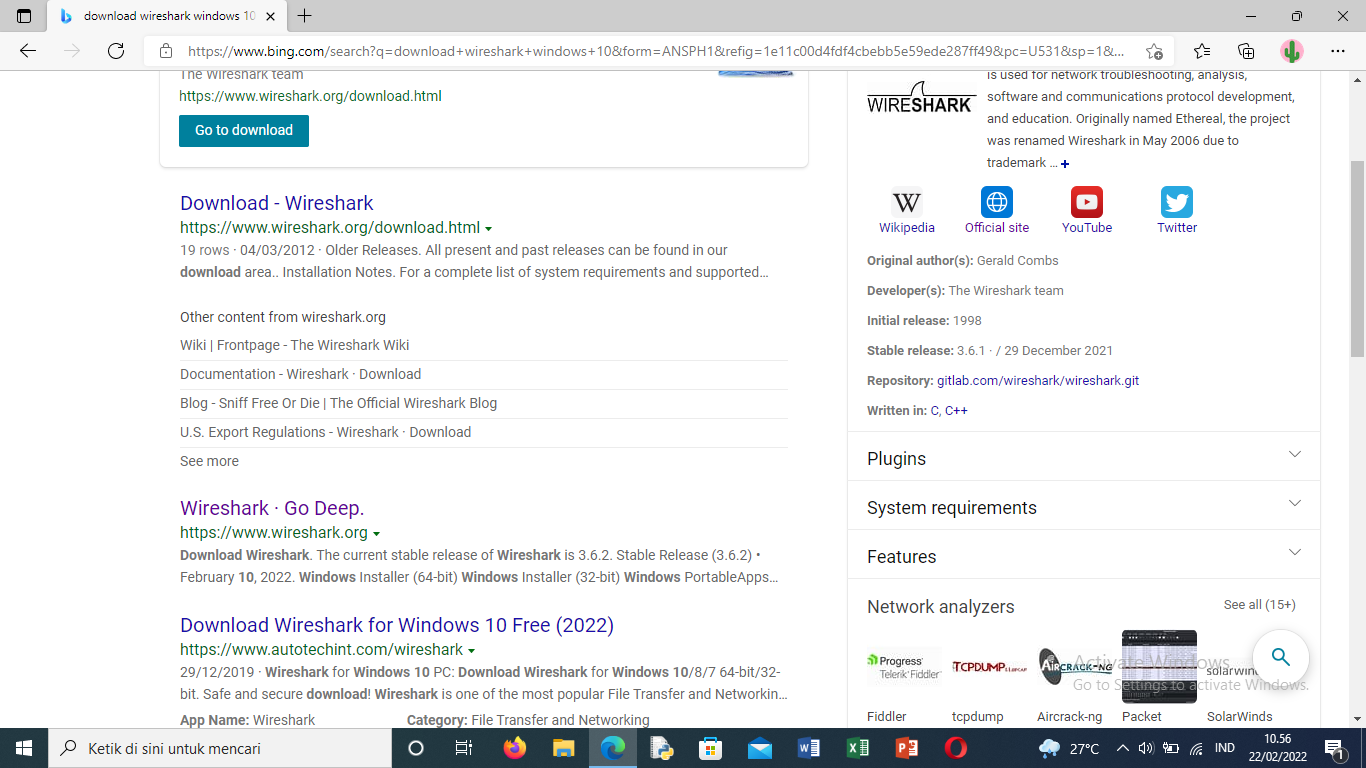
Task: Open Download Wireshark for Windows 10 Free result
Action: click(397, 625)
